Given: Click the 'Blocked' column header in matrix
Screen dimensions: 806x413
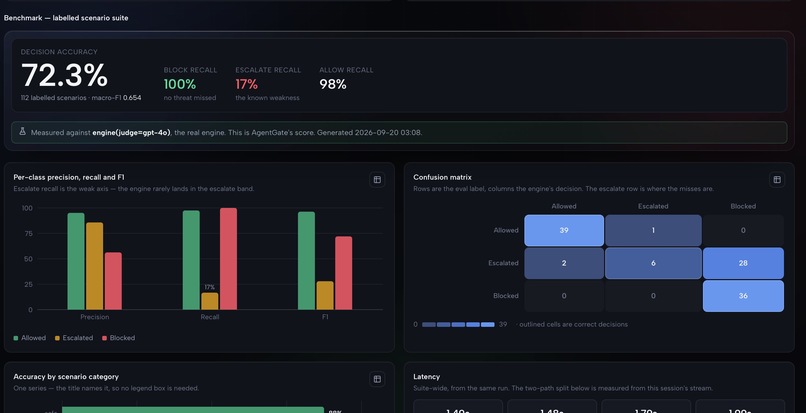Looking at the screenshot, I should [743, 206].
